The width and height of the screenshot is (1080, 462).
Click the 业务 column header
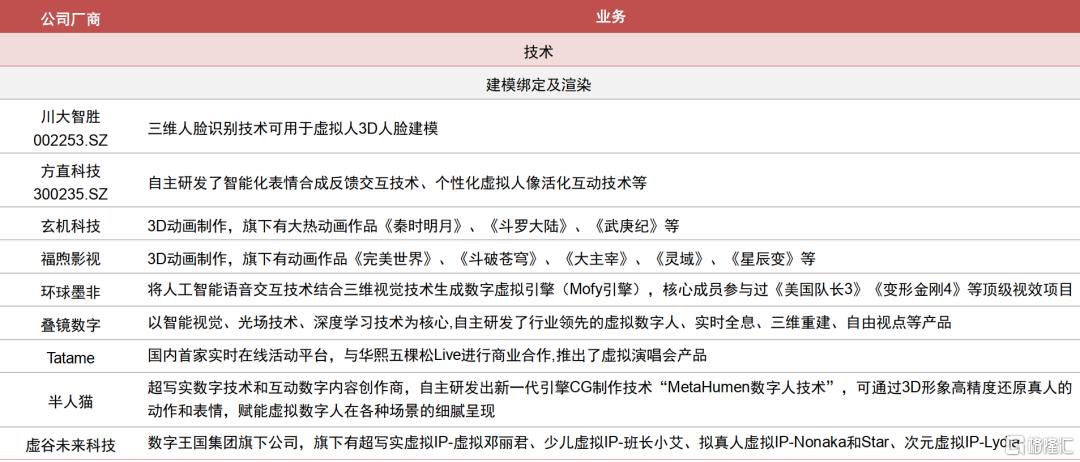610,17
